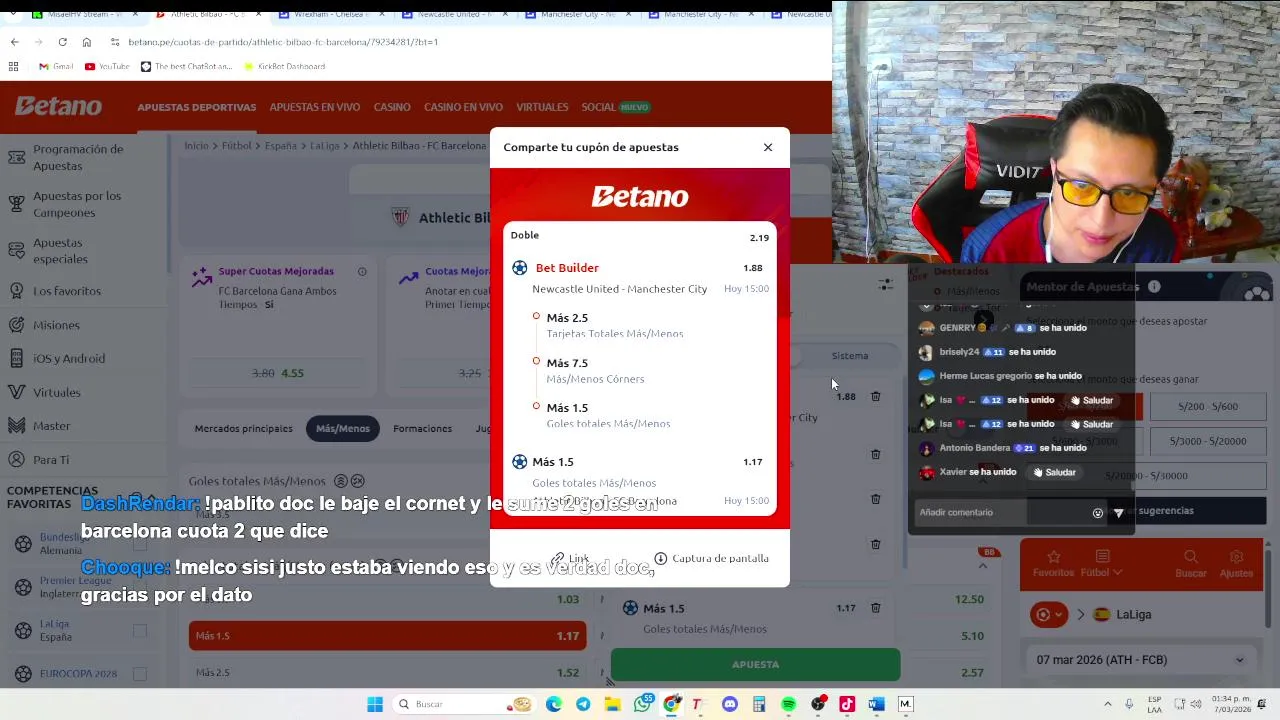Click the LaLiga breadcrumb link
1280x720 pixels.
pos(324,146)
